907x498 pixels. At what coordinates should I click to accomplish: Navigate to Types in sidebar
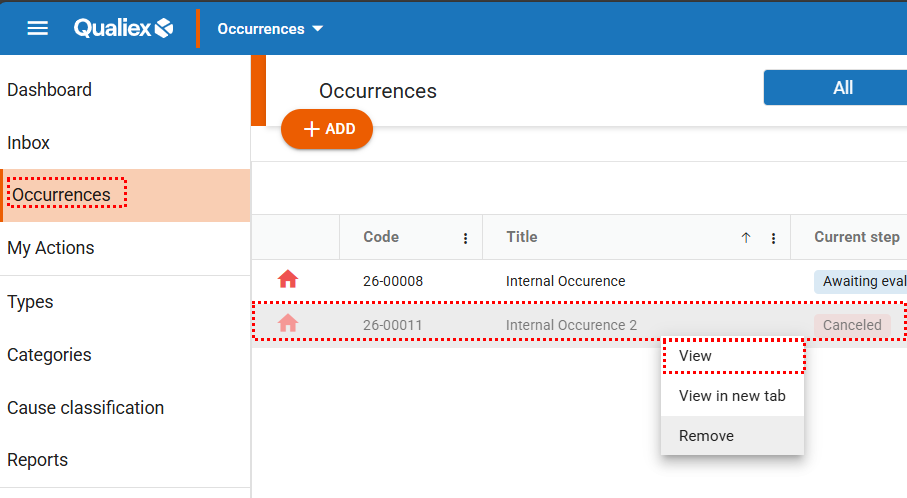point(30,302)
